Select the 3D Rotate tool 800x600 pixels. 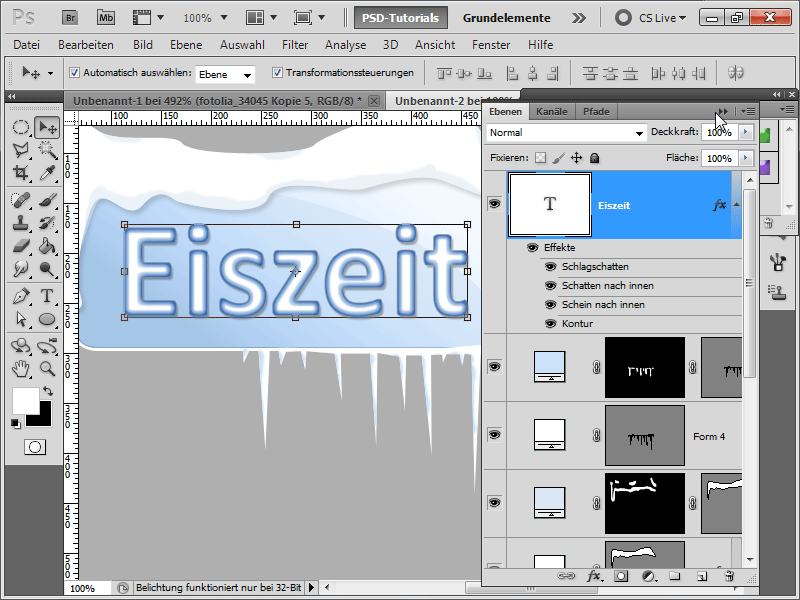20,346
